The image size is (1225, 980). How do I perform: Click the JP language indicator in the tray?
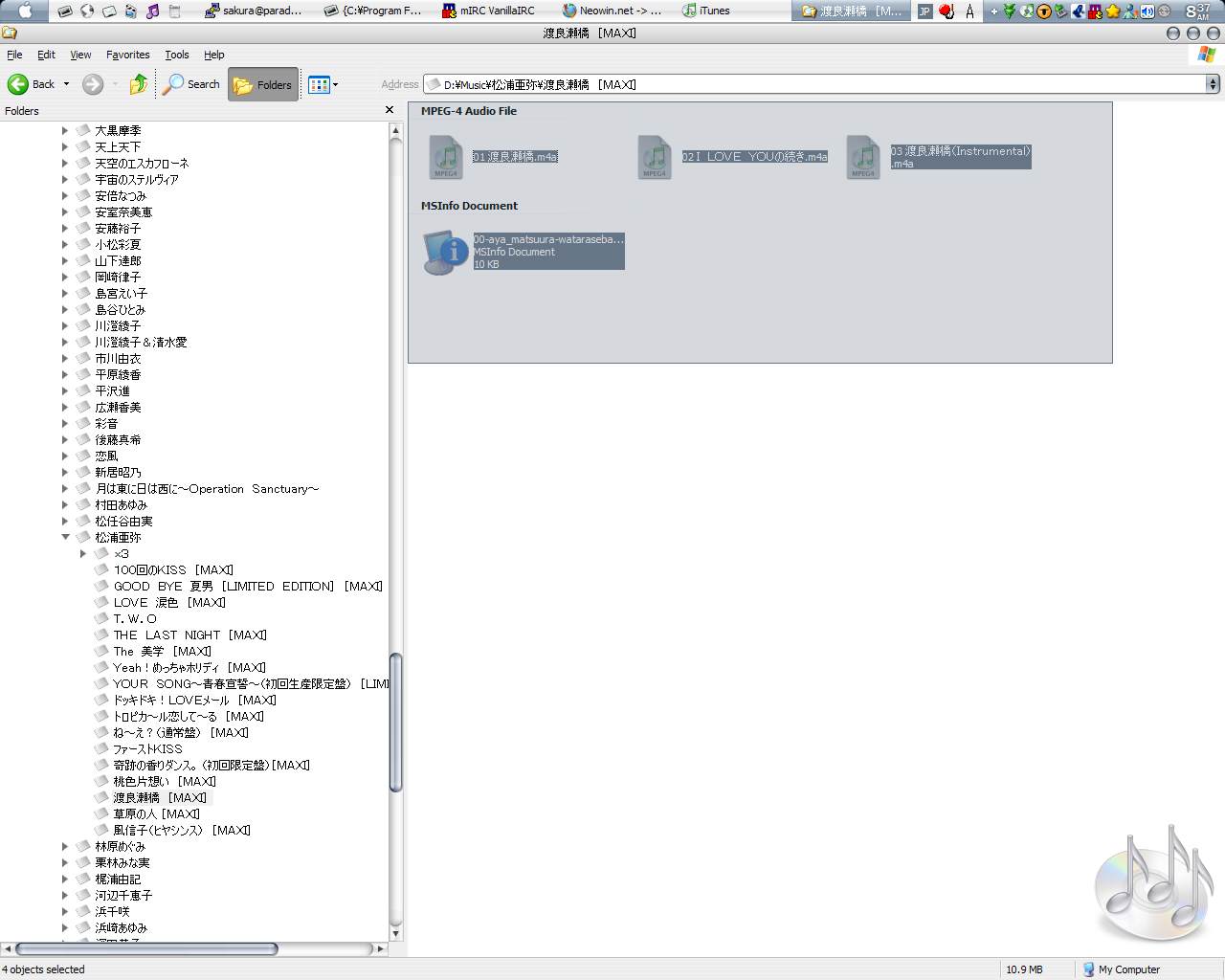(x=924, y=11)
